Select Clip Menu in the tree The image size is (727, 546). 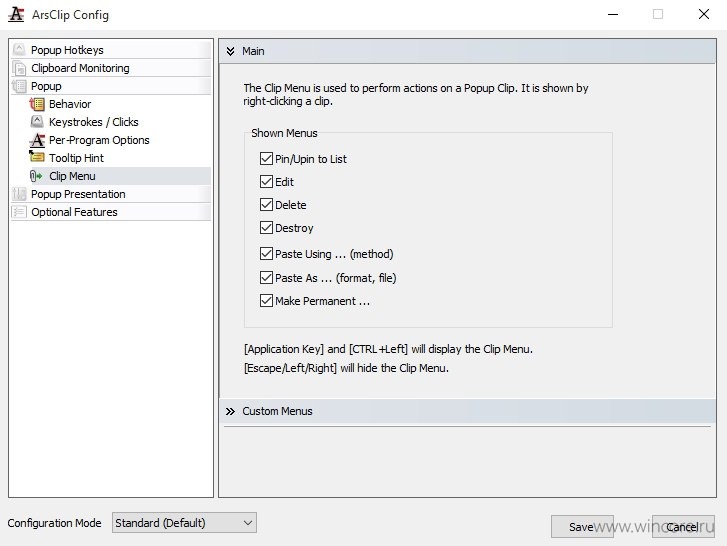tap(72, 176)
